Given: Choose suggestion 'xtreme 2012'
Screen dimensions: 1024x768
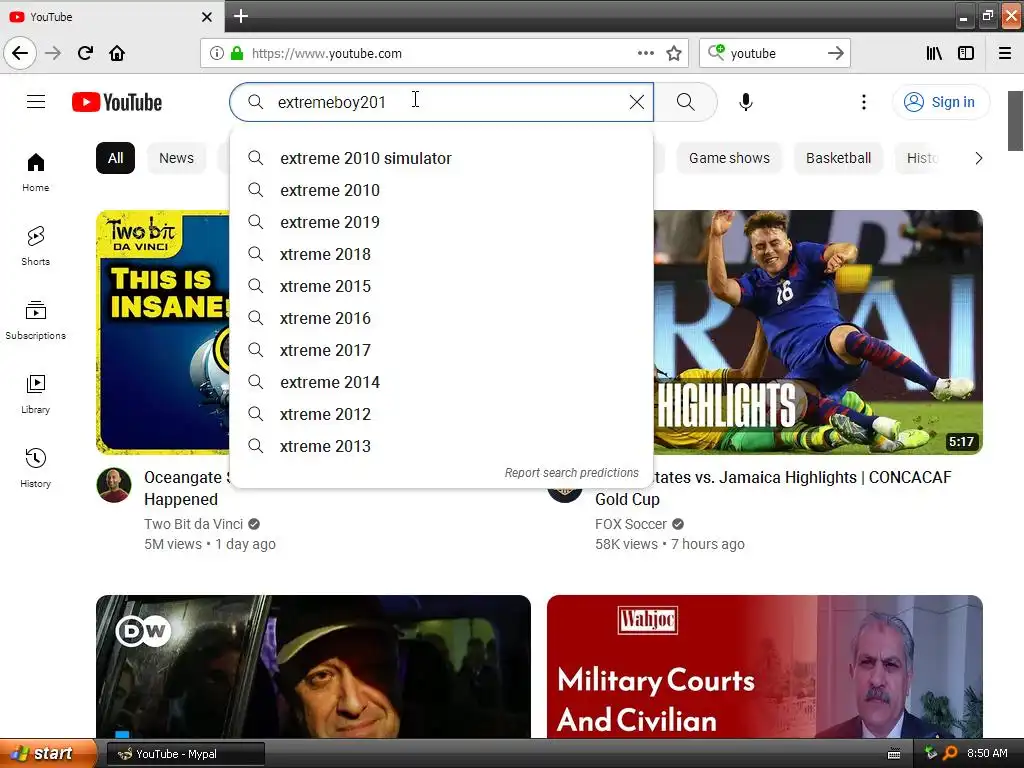Looking at the screenshot, I should [441, 414].
